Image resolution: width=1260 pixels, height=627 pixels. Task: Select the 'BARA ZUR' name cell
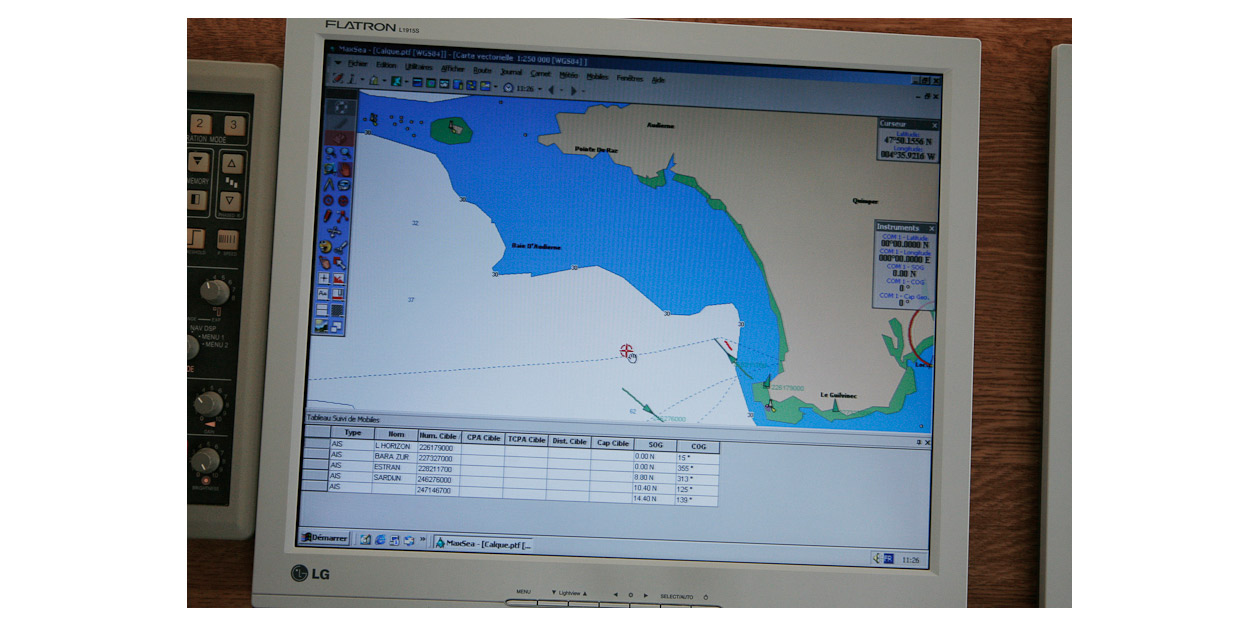[x=395, y=456]
